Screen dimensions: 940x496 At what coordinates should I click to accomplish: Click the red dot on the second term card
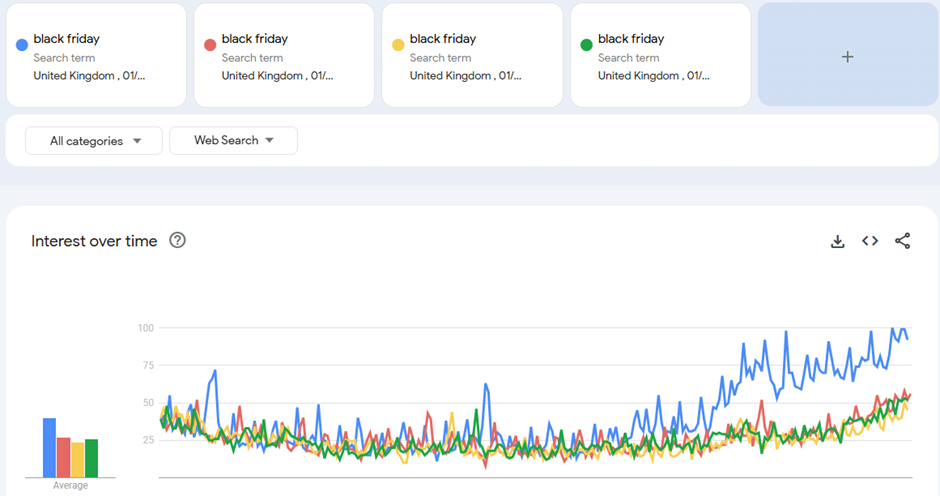[x=209, y=45]
